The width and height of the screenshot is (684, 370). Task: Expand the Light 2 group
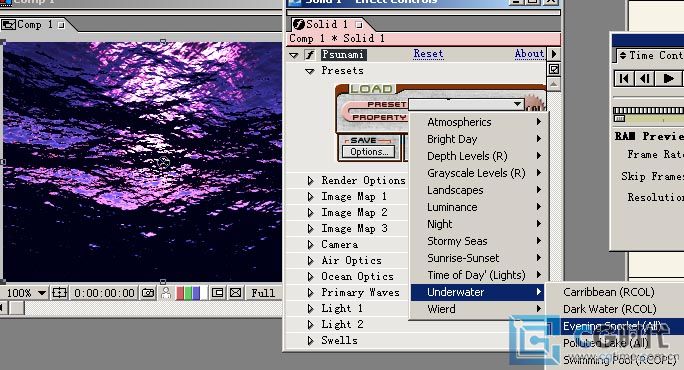(310, 325)
